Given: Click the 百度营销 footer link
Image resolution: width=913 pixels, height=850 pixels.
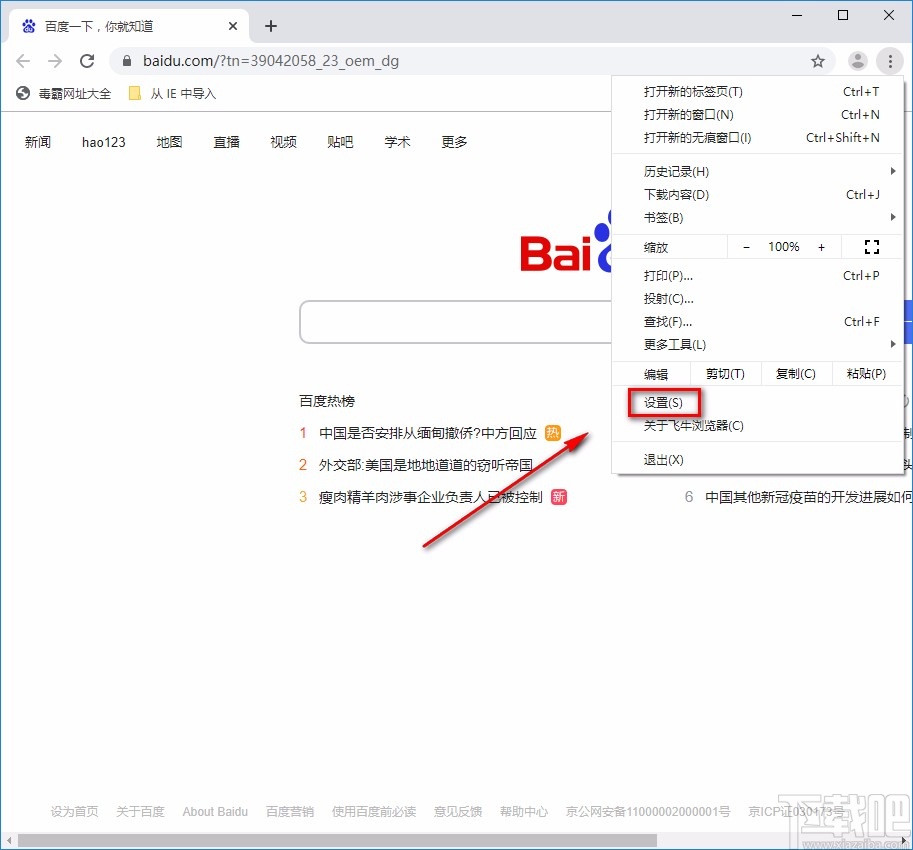Looking at the screenshot, I should (x=290, y=812).
